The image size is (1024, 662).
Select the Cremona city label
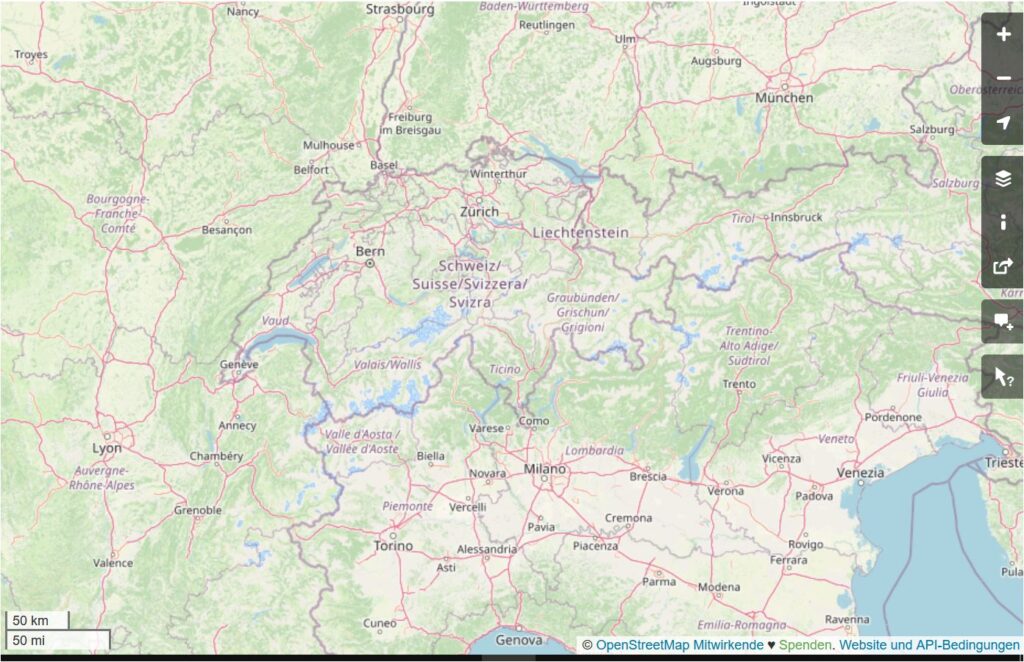click(x=628, y=518)
